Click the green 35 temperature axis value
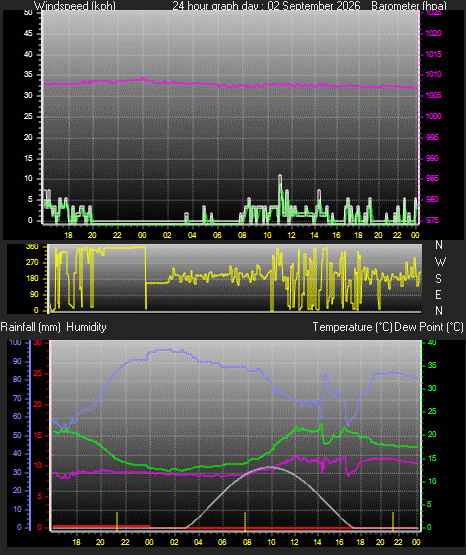This screenshot has height=555, width=466. (432, 365)
